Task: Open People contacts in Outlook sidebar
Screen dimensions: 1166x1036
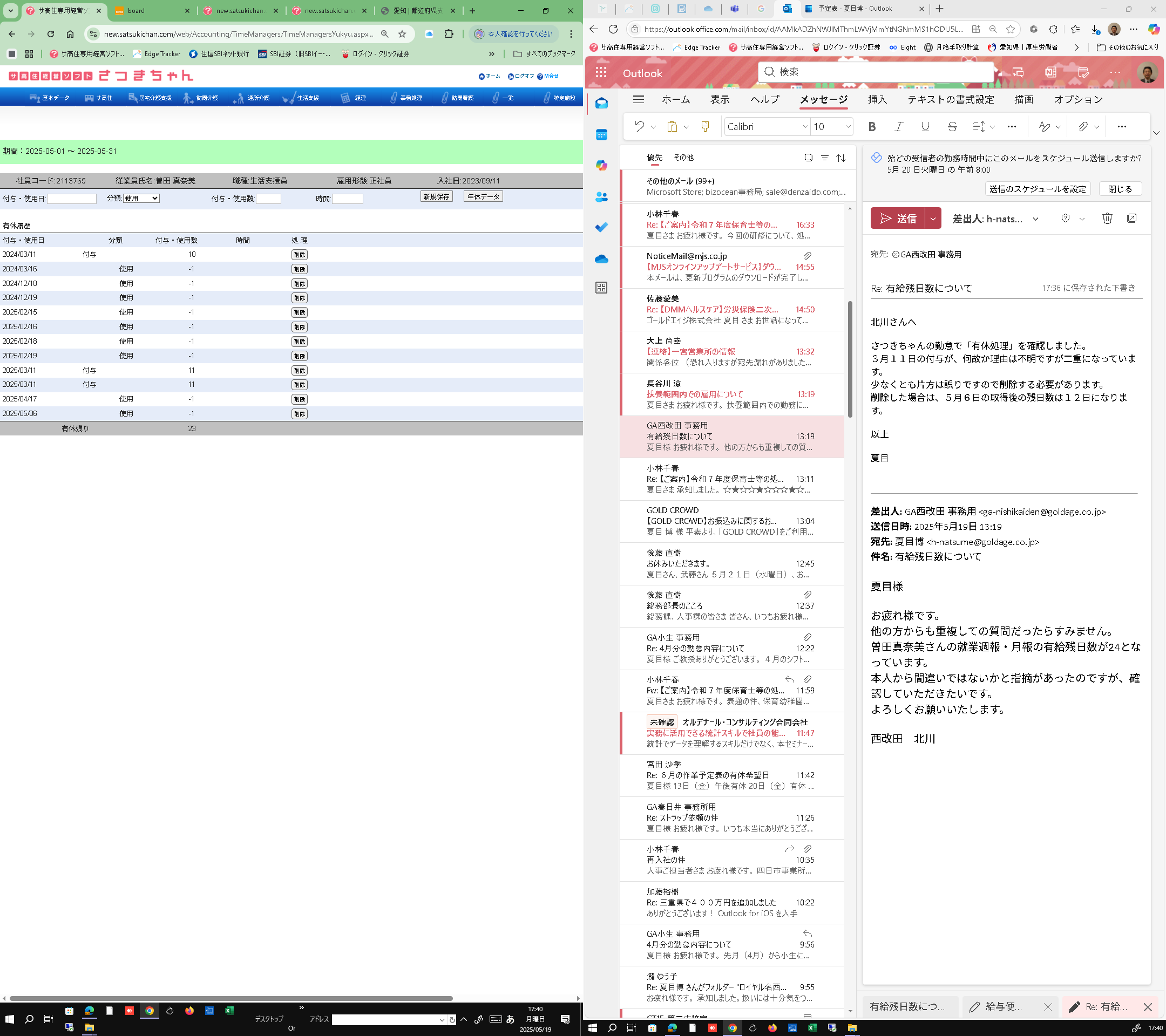Action: 601,197
